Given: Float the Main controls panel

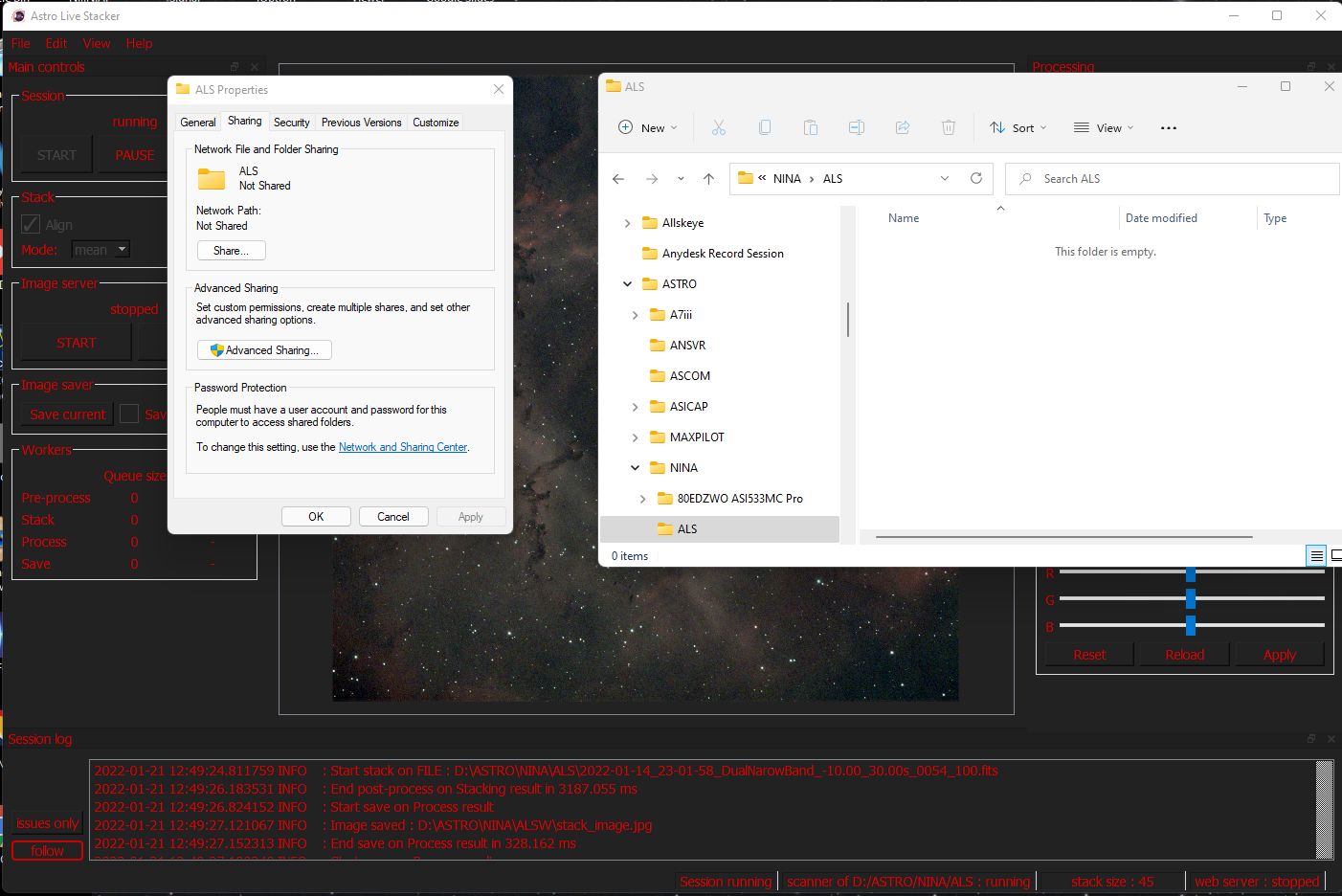Looking at the screenshot, I should point(235,67).
